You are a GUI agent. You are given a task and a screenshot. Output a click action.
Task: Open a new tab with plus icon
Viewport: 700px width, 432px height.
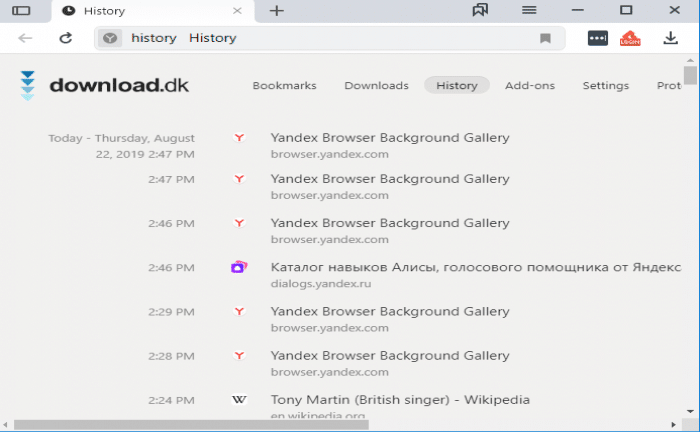pos(277,11)
